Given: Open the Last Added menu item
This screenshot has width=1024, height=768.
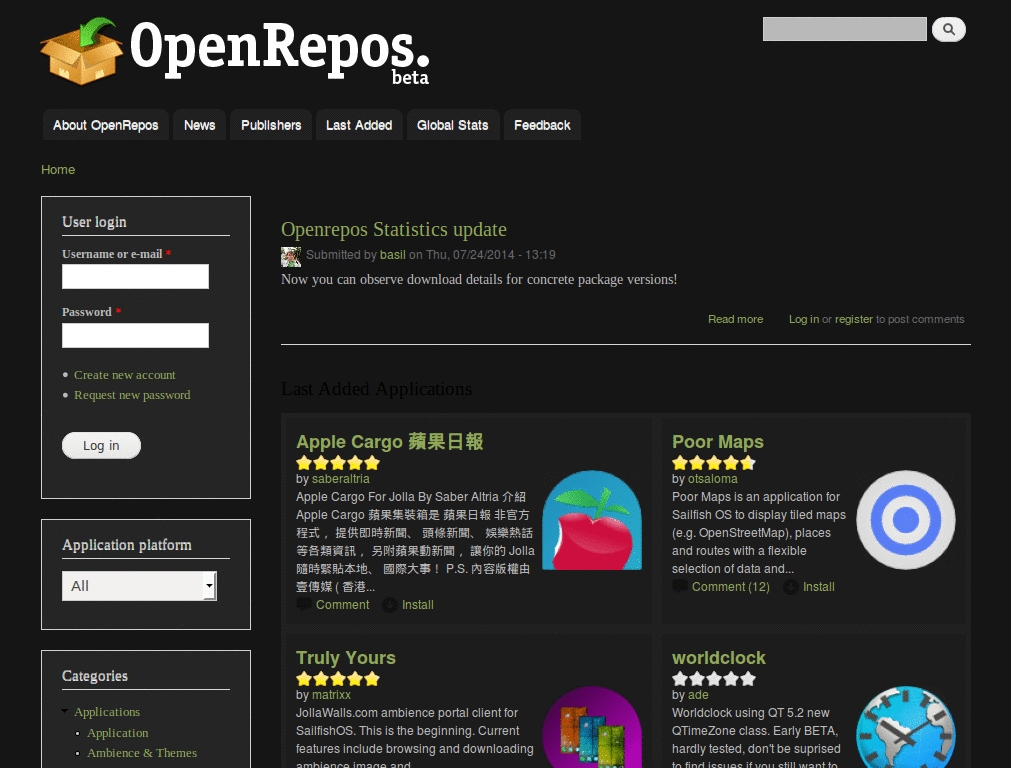Looking at the screenshot, I should click(x=359, y=125).
